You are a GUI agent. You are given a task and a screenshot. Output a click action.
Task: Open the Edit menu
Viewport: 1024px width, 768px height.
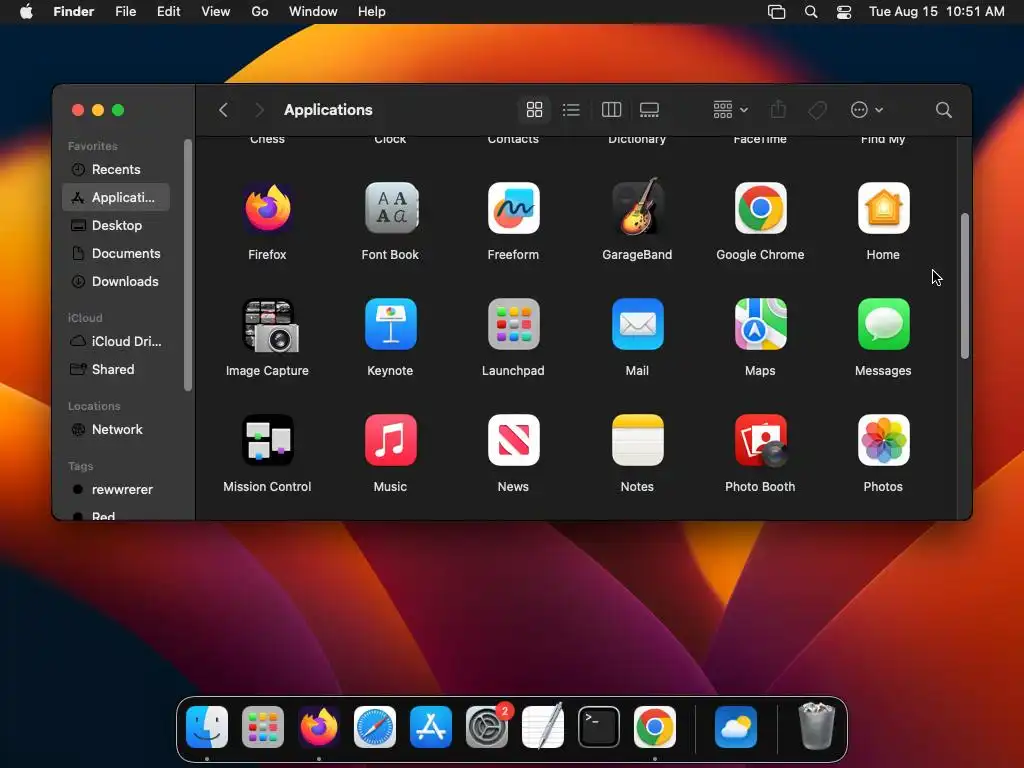[168, 12]
